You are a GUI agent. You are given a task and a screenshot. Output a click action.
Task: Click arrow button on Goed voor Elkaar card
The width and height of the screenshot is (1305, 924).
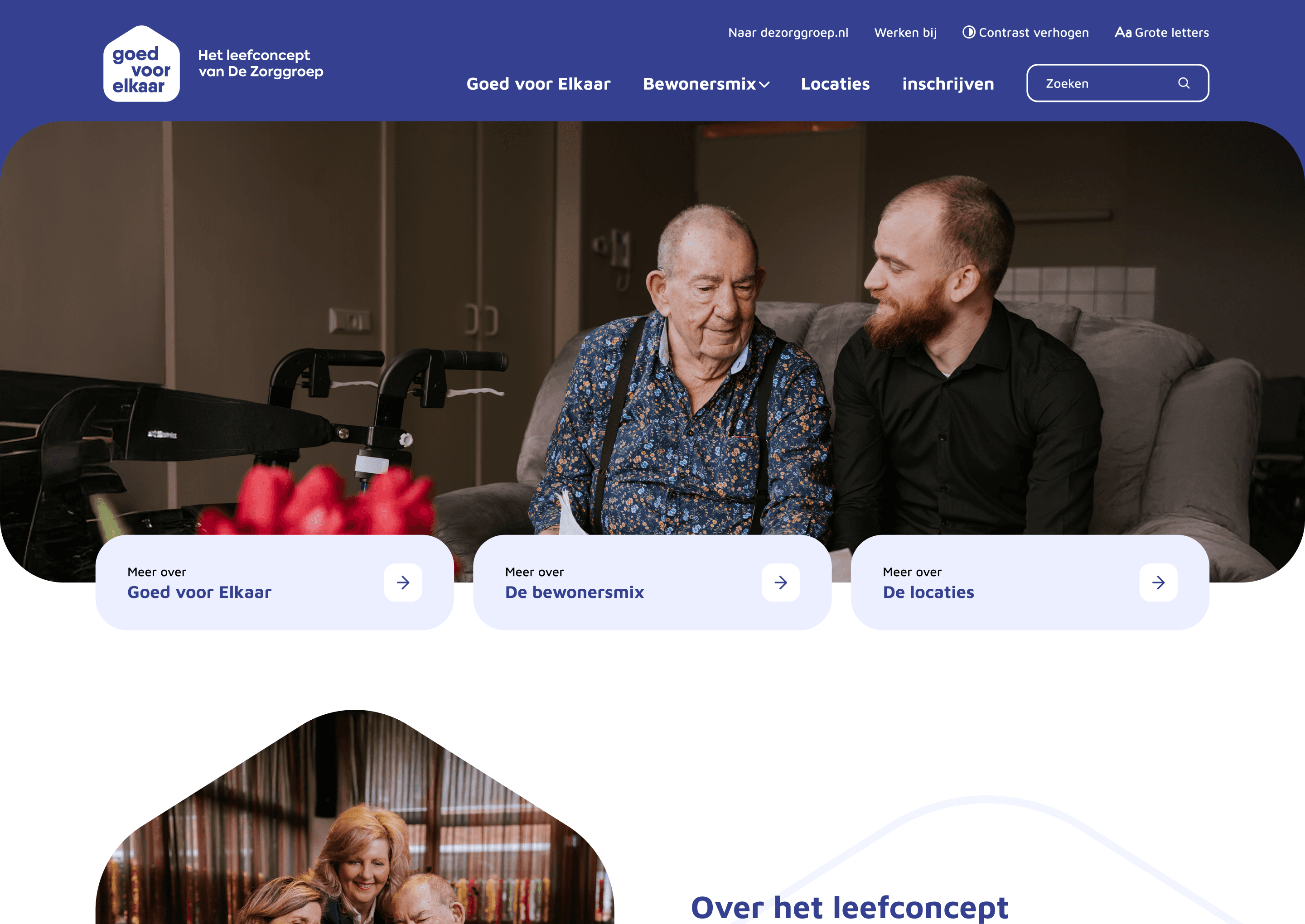click(403, 582)
